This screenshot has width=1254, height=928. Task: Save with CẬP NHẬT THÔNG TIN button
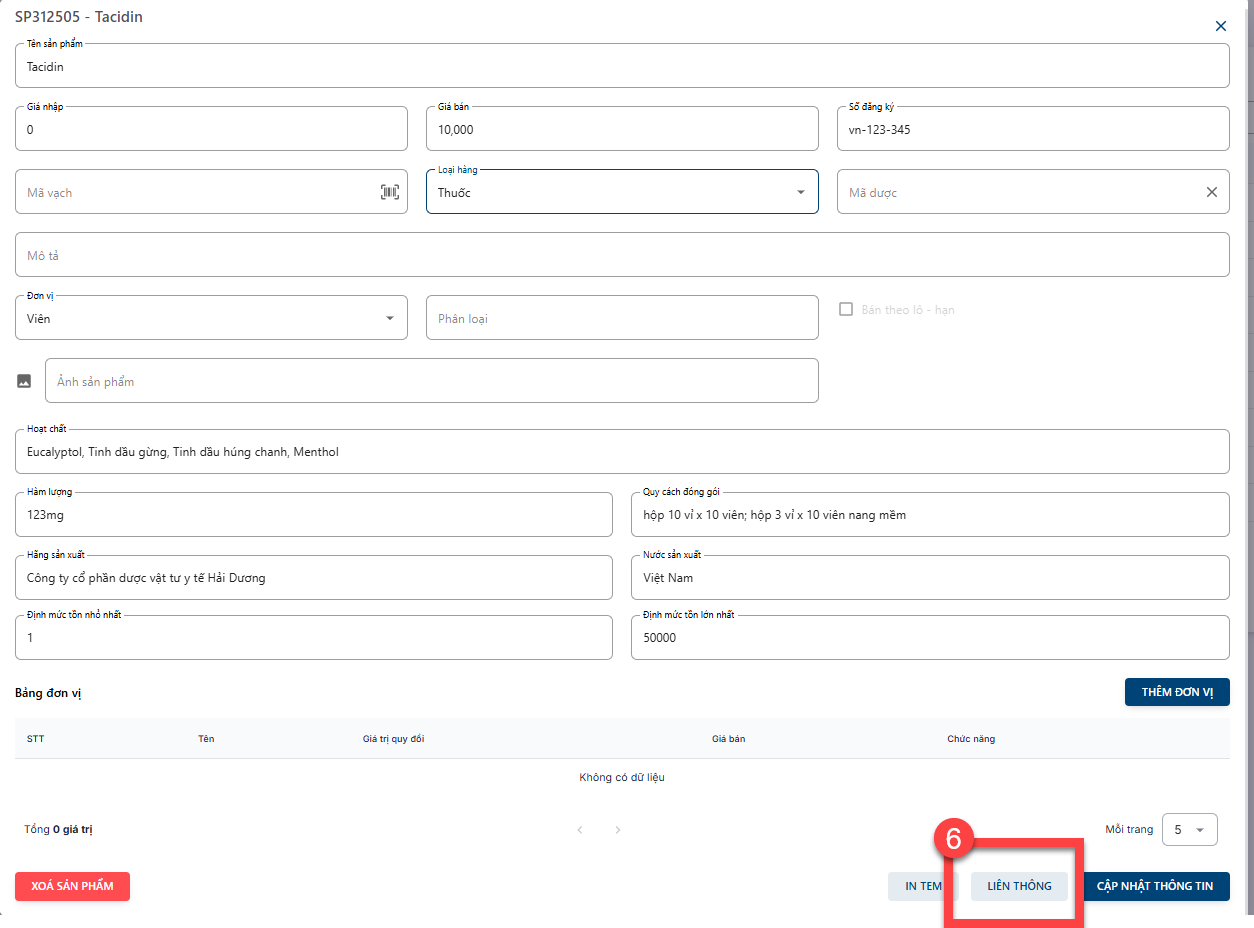point(1155,886)
